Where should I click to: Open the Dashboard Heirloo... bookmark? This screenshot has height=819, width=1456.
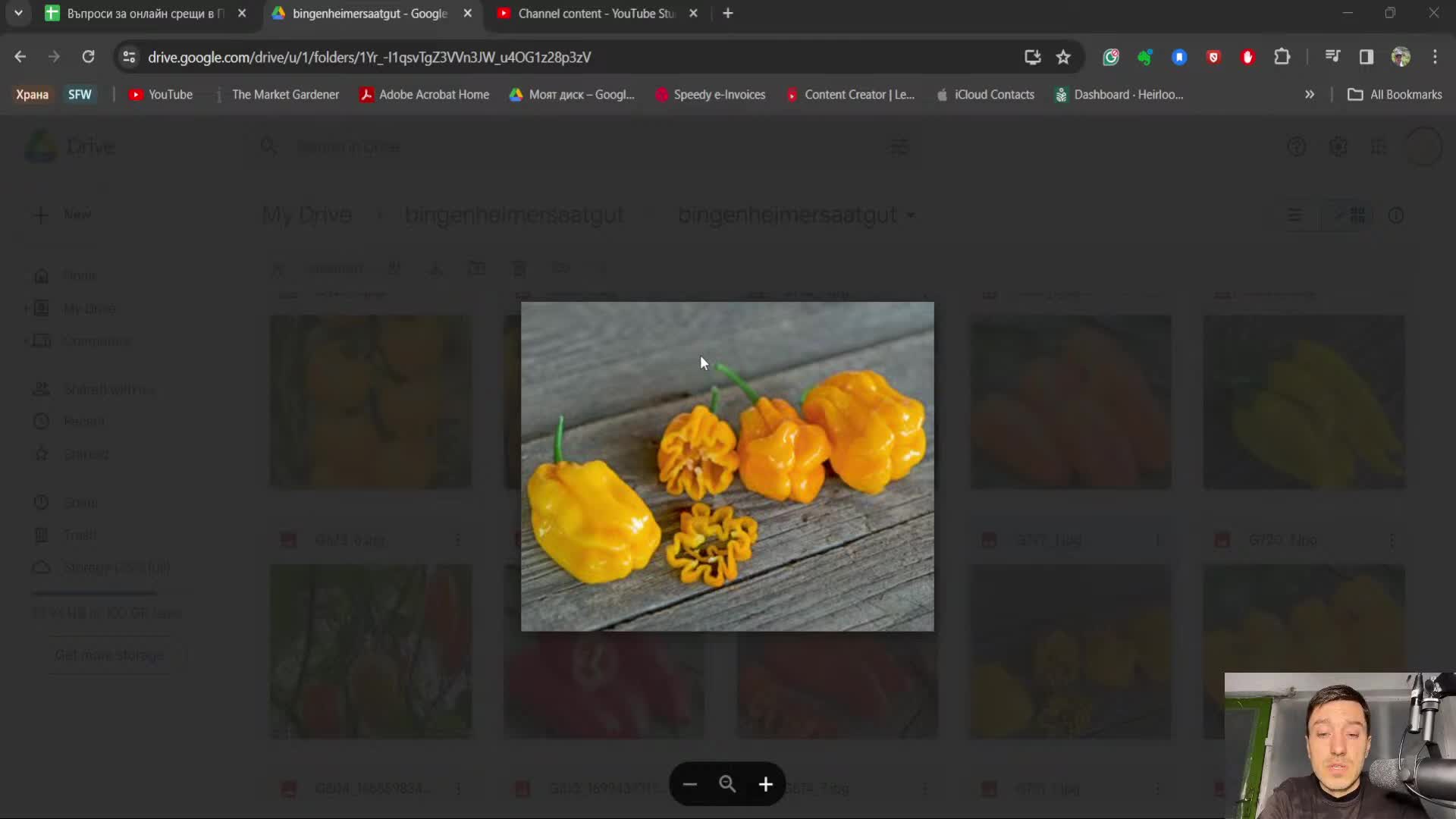pyautogui.click(x=1119, y=95)
